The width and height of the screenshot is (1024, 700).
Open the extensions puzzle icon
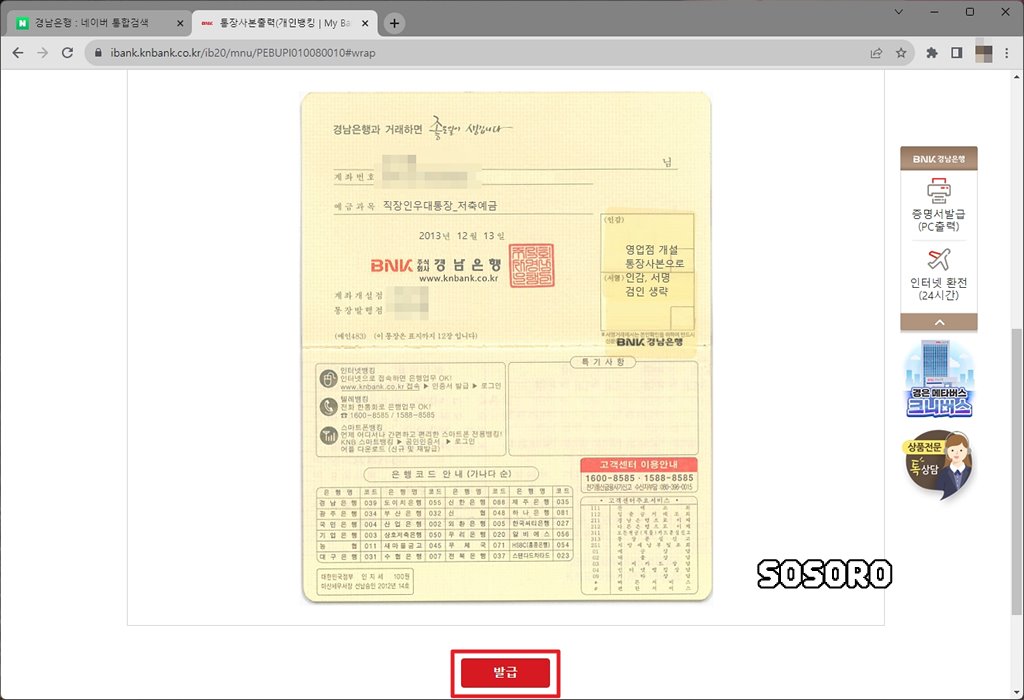tap(932, 53)
